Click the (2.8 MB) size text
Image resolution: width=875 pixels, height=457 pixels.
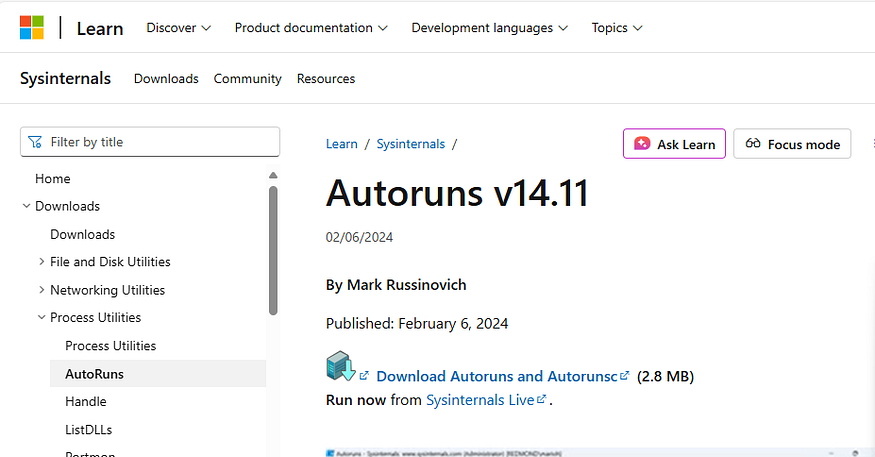pyautogui.click(x=665, y=376)
